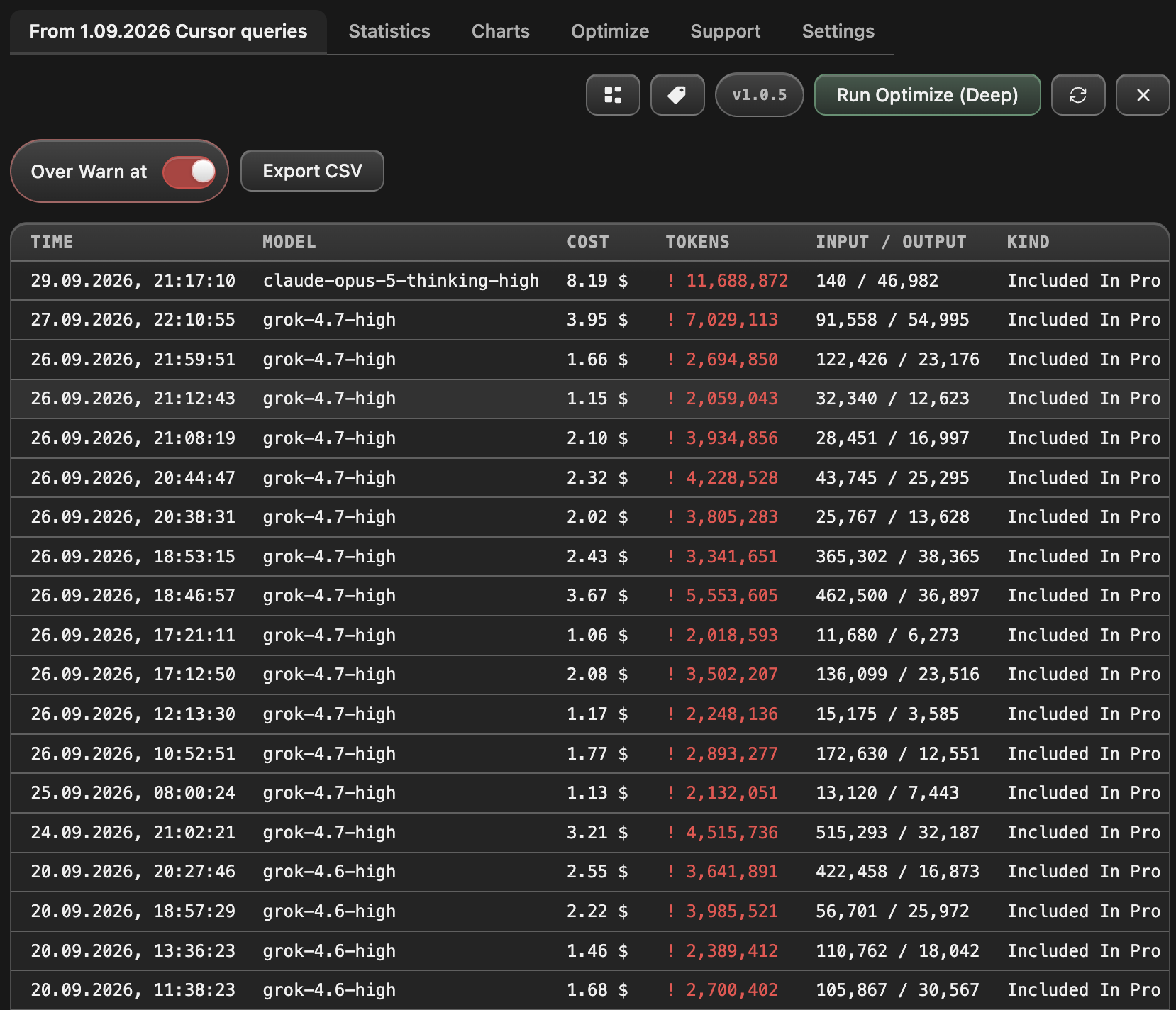Toggle the Over Warn at switch

tap(189, 172)
